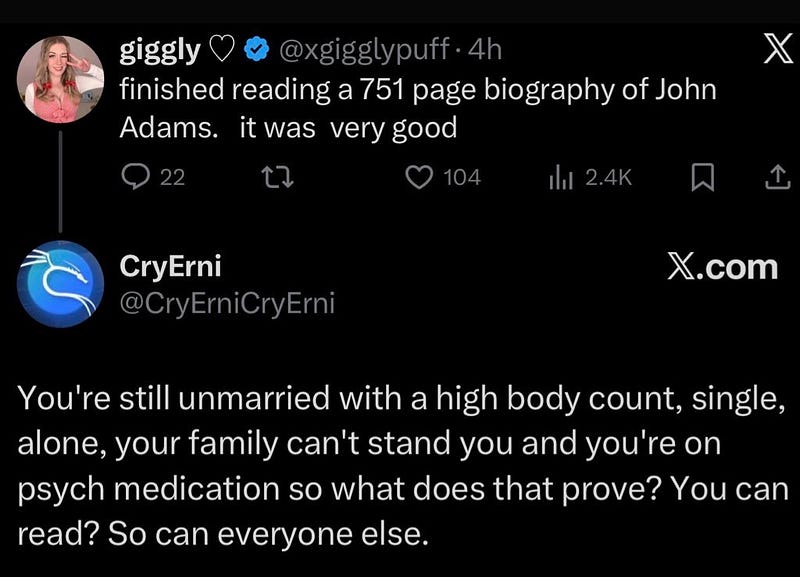Click the X.com watermark text
This screenshot has width=800, height=577.
(x=721, y=266)
